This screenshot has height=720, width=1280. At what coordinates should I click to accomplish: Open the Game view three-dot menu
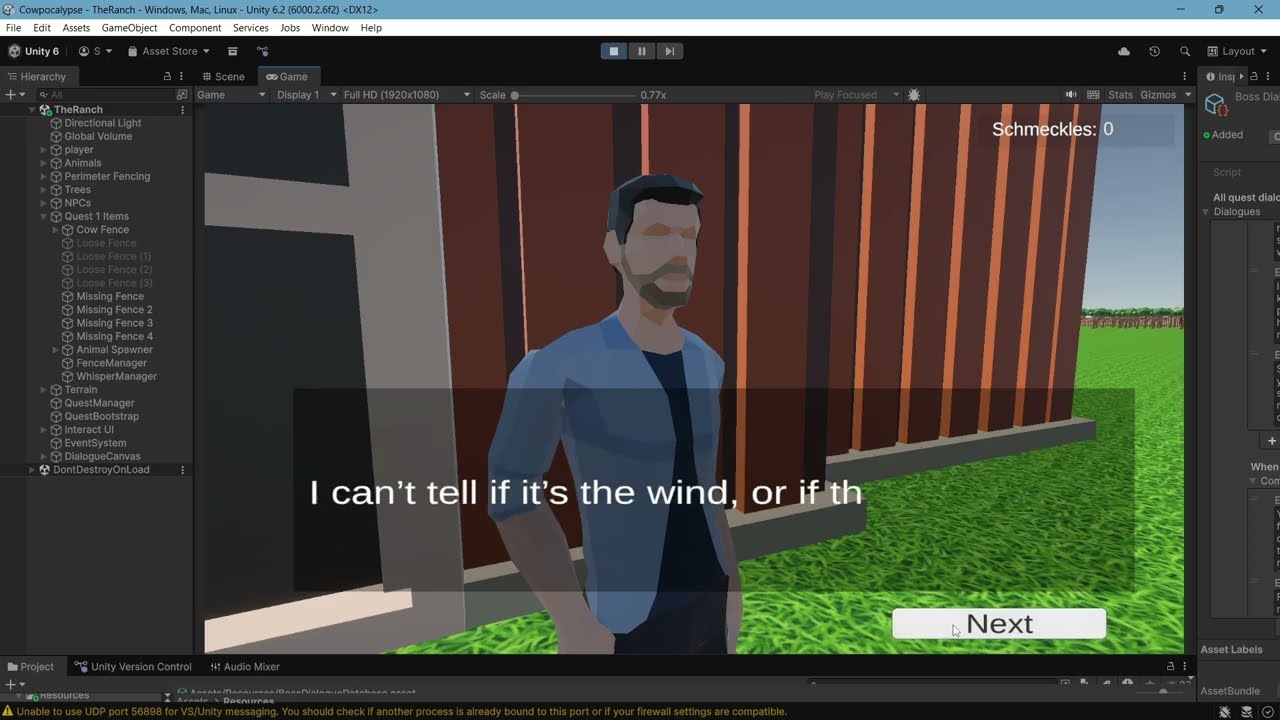click(x=1186, y=76)
